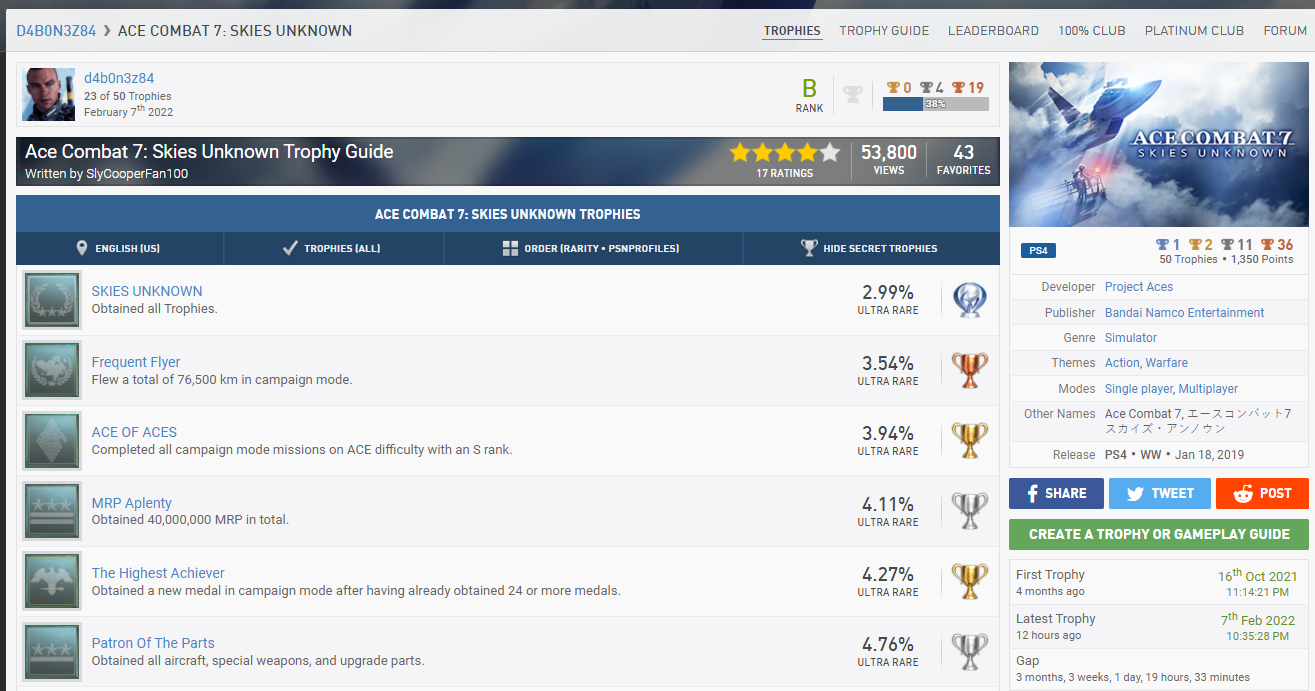Open The Highest Achiever trophy link
Screen dimensions: 1315x691
158,573
